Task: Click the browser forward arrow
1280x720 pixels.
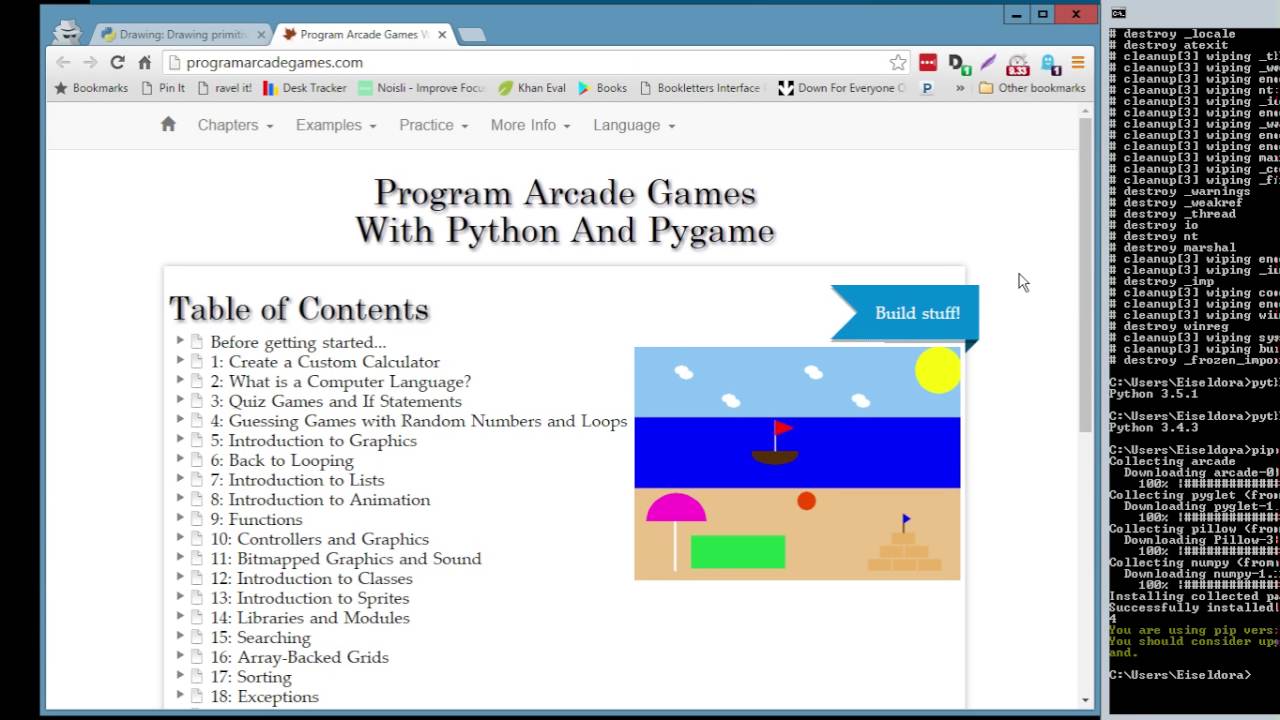Action: click(90, 62)
